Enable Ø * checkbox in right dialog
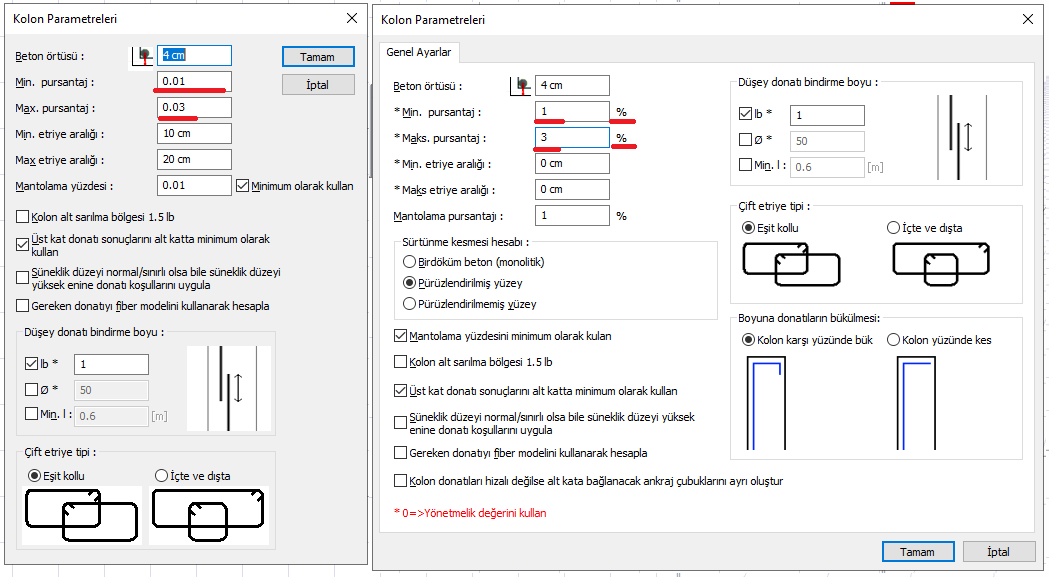The width and height of the screenshot is (1049, 577). coord(745,139)
